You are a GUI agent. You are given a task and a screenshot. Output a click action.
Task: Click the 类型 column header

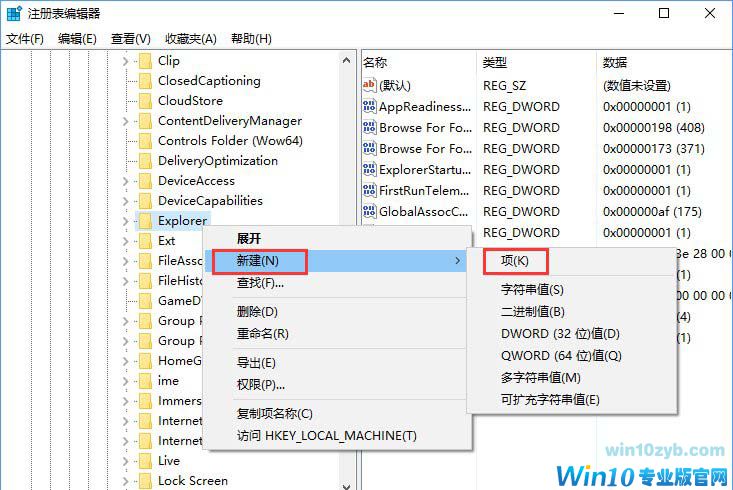[x=495, y=62]
